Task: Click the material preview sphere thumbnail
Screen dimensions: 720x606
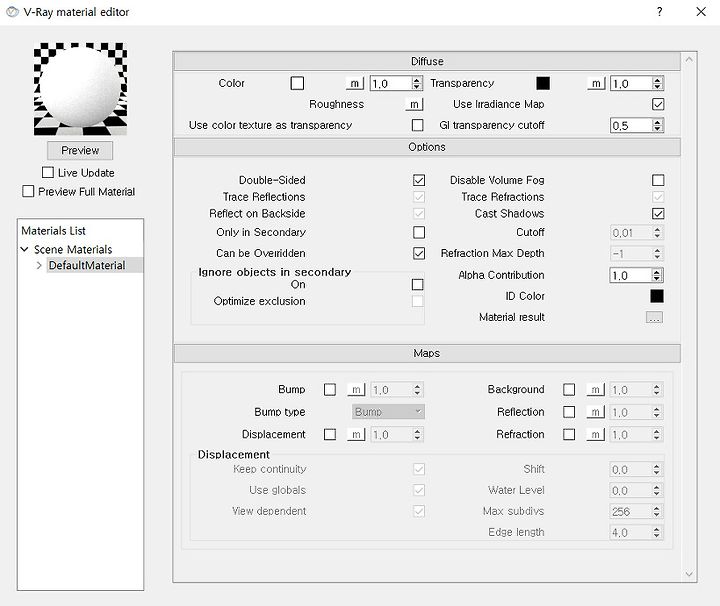Action: pos(80,89)
